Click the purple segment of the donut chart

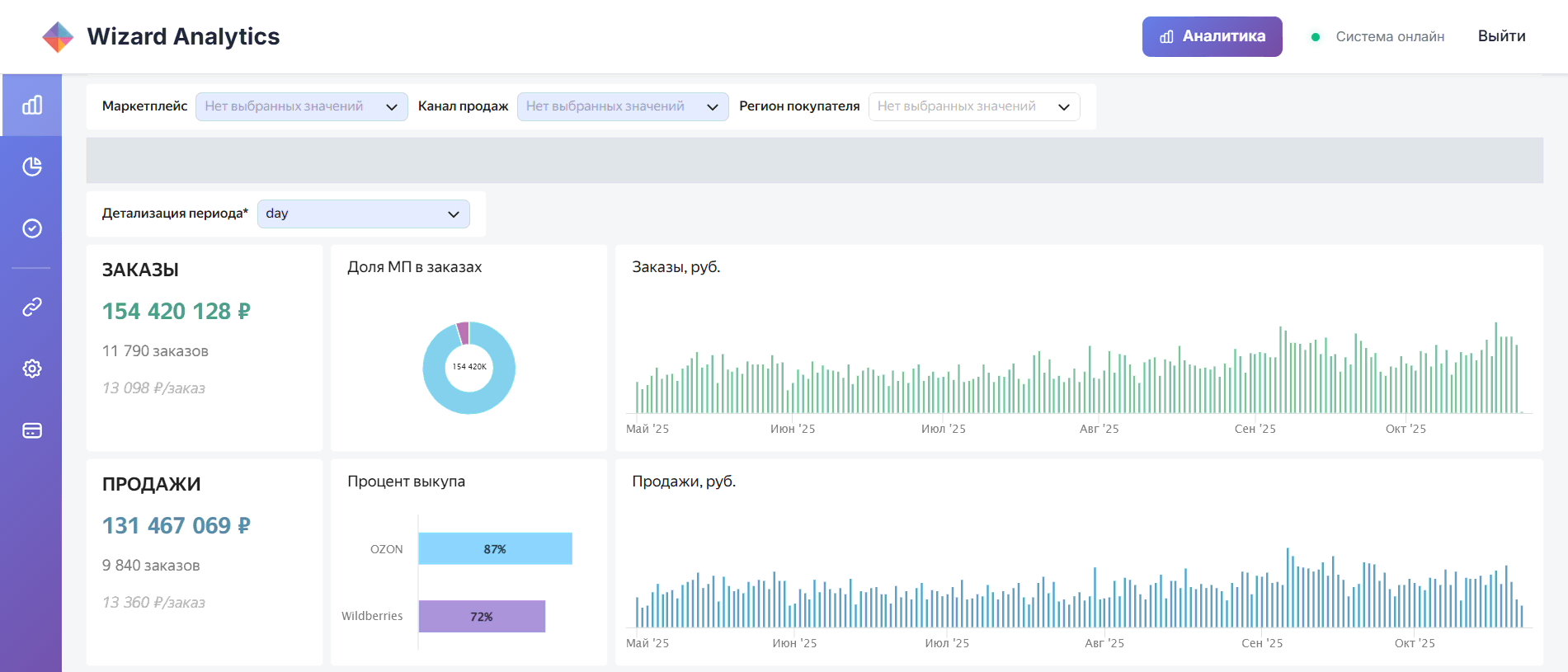[463, 332]
